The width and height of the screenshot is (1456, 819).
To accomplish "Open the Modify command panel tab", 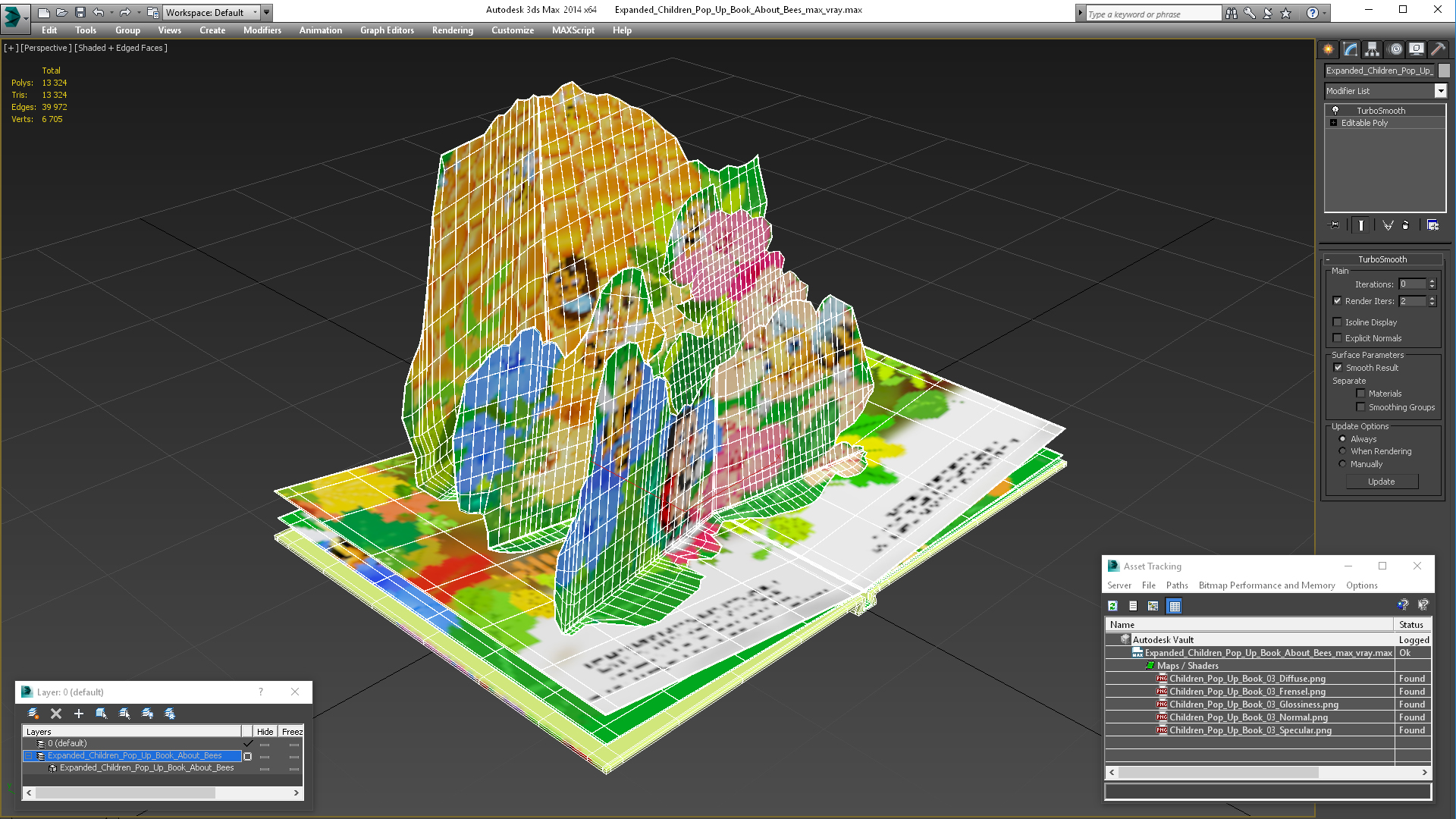I will pos(1351,49).
